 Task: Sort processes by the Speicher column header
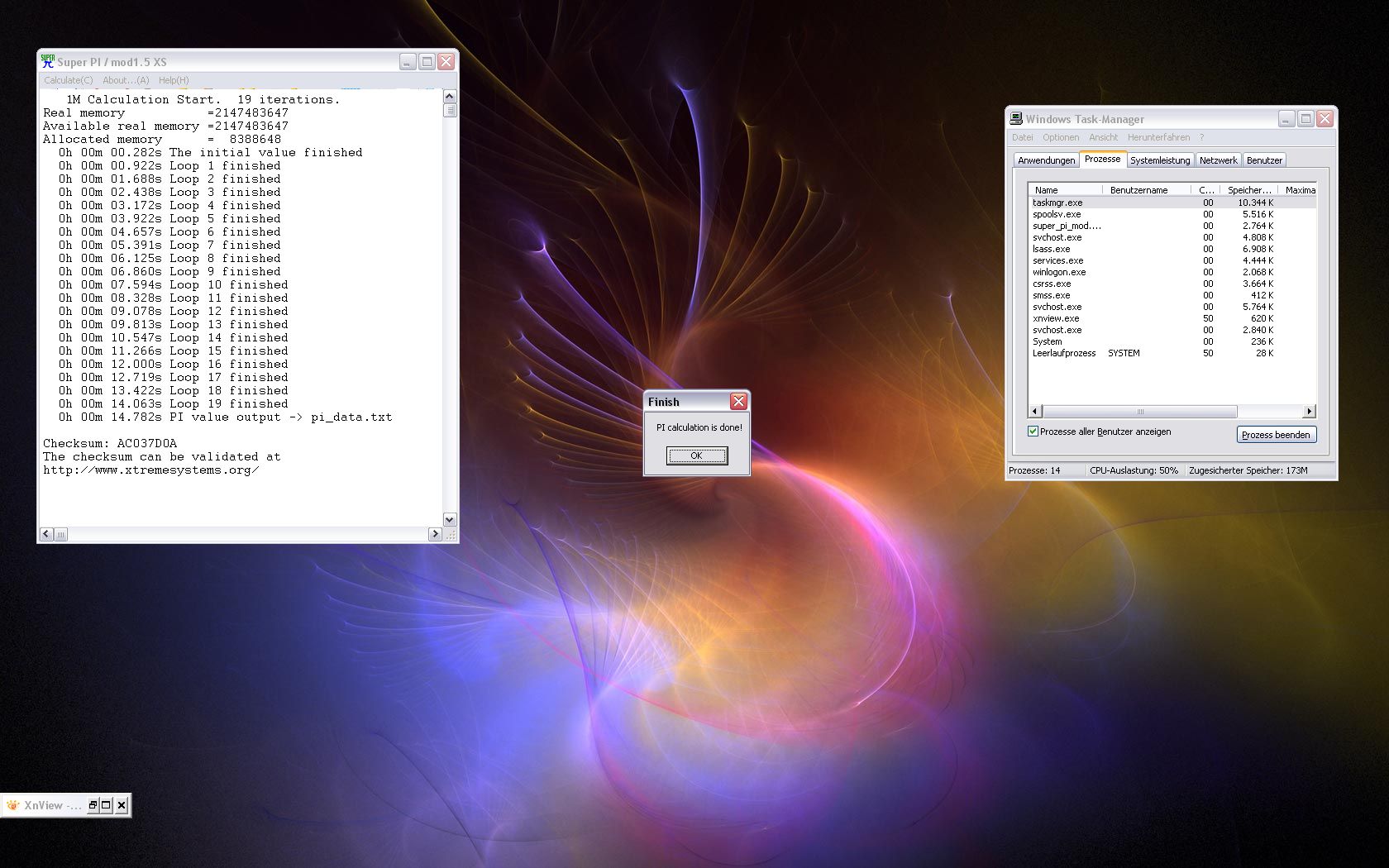[x=1249, y=190]
